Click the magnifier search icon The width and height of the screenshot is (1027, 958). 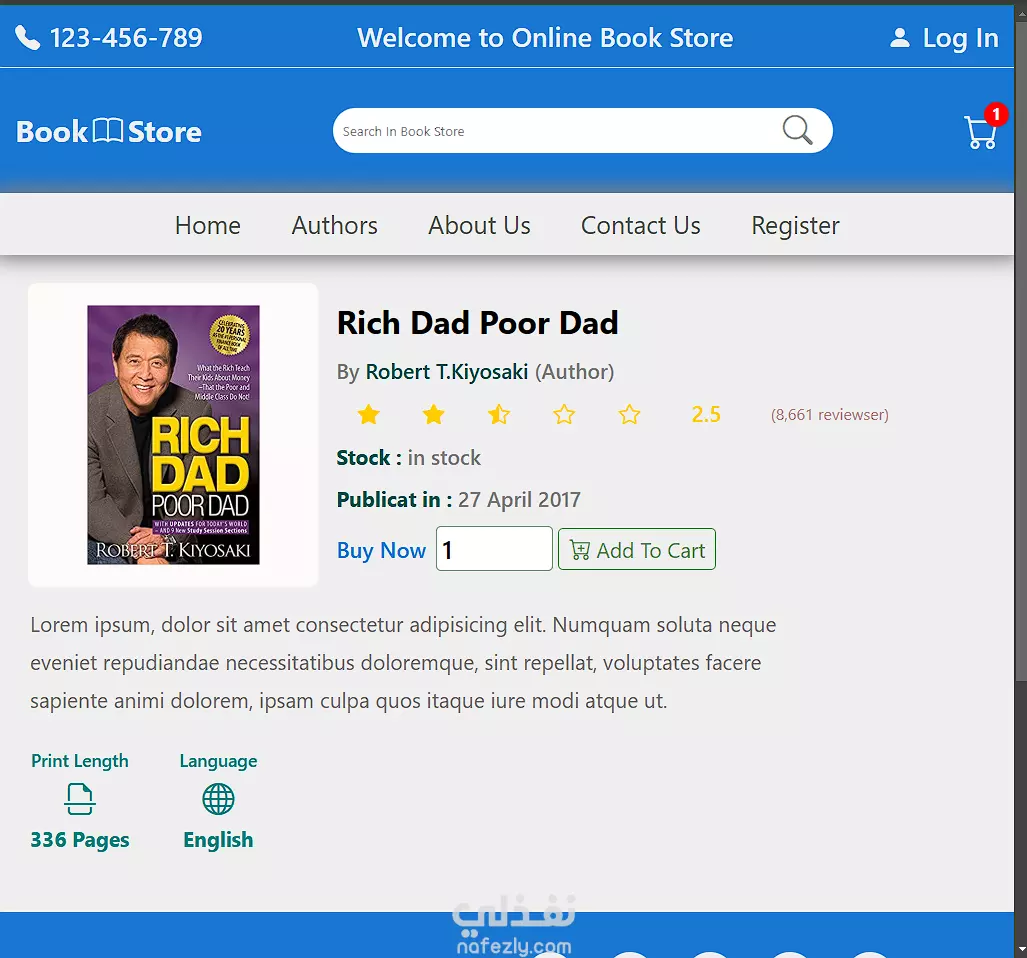[797, 130]
